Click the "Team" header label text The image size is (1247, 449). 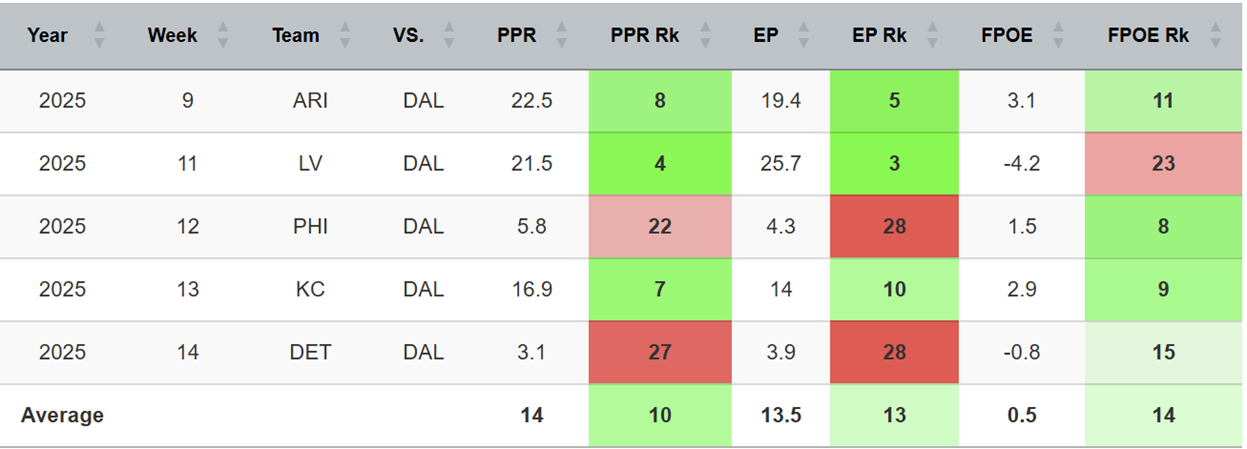pyautogui.click(x=295, y=36)
